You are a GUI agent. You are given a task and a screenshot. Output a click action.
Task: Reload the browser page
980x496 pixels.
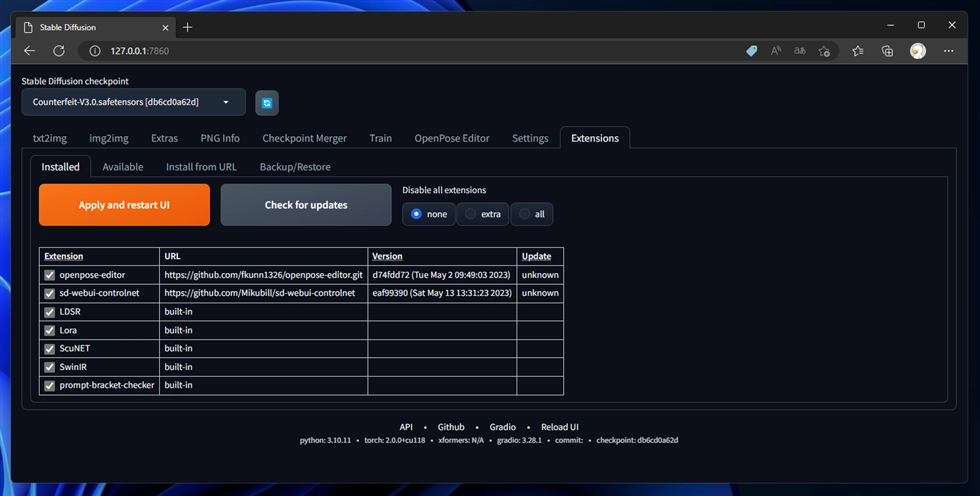click(59, 51)
